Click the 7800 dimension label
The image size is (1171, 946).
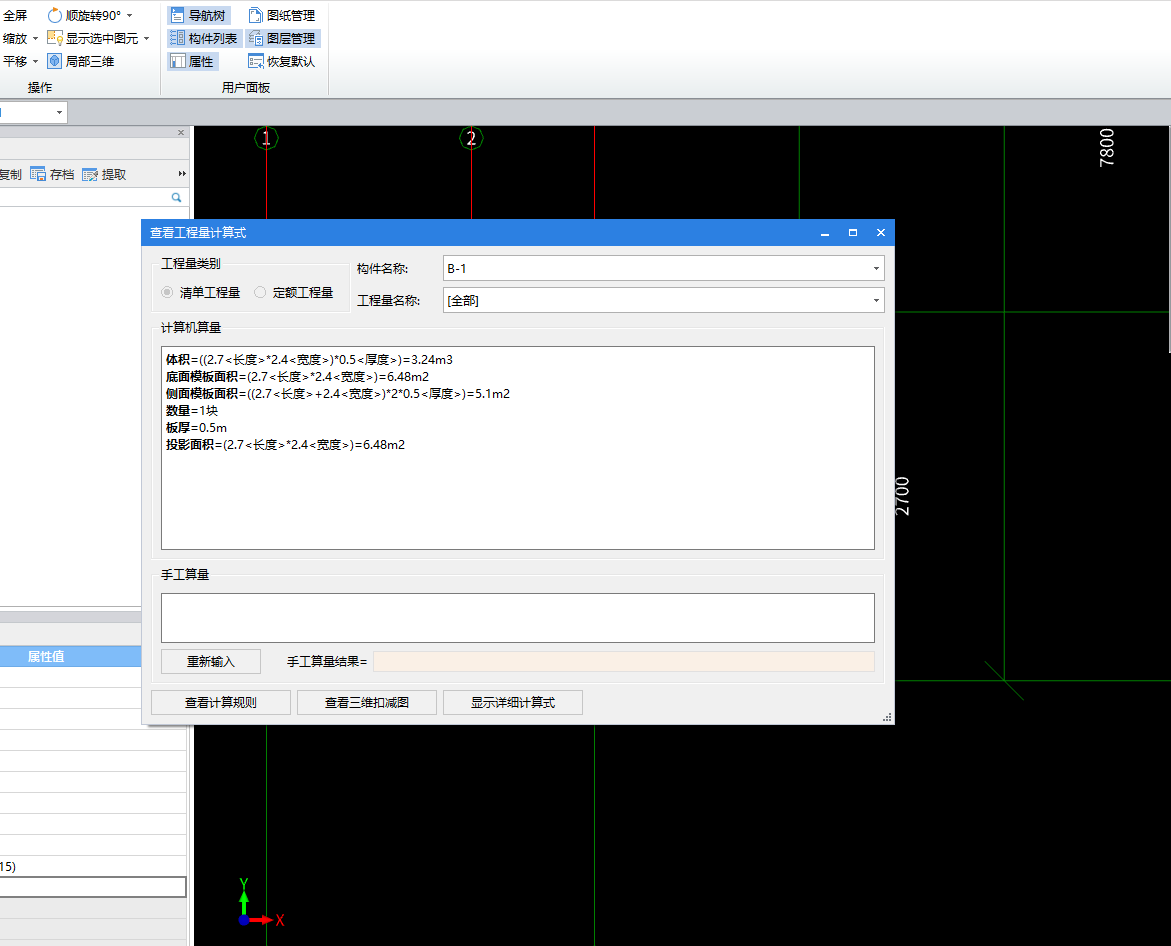tap(1107, 148)
